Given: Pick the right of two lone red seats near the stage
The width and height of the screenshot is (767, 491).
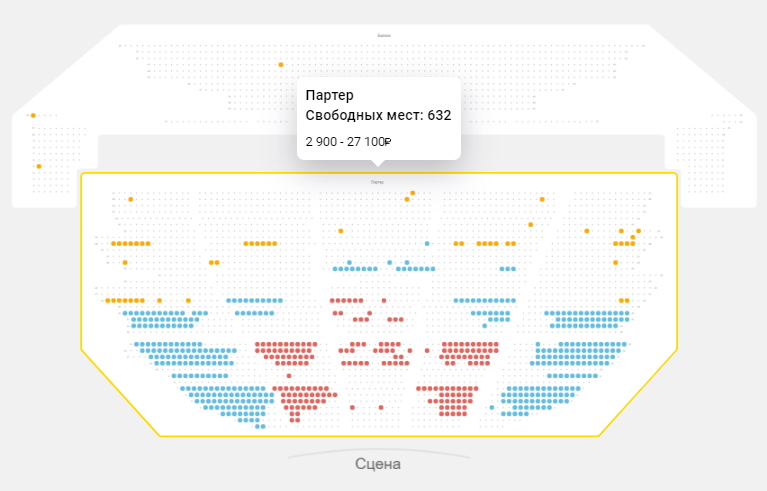Looking at the screenshot, I should (x=381, y=408).
